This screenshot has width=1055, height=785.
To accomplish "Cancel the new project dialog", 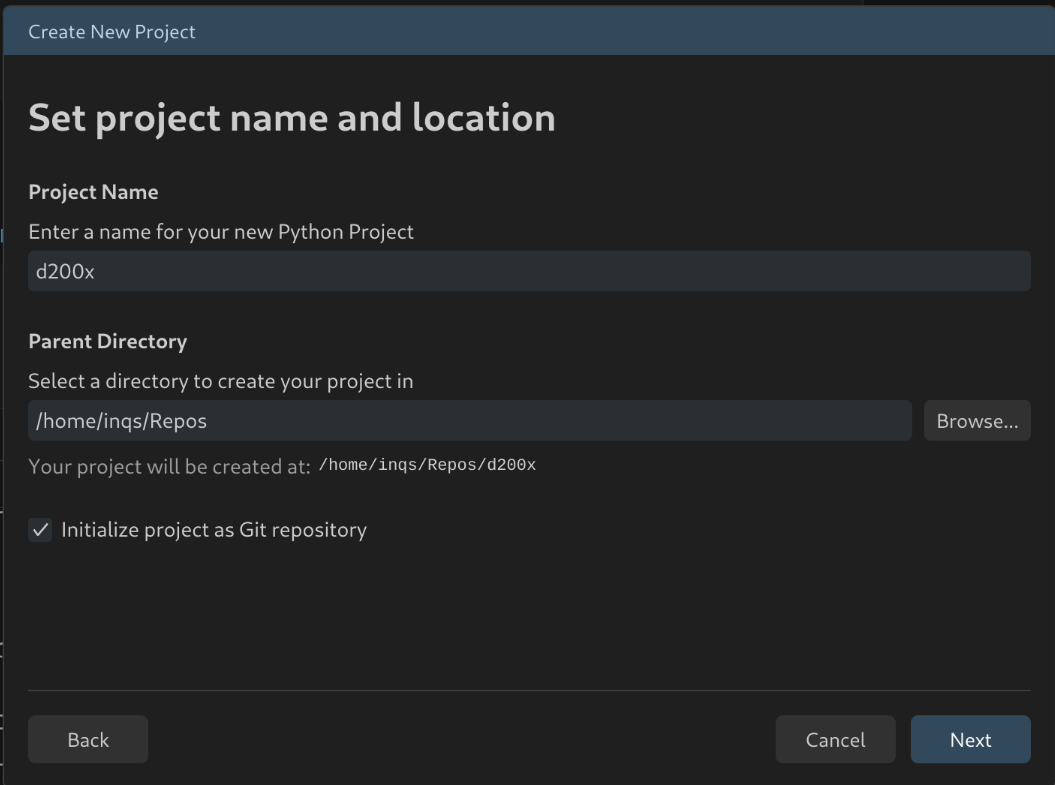I will (835, 740).
